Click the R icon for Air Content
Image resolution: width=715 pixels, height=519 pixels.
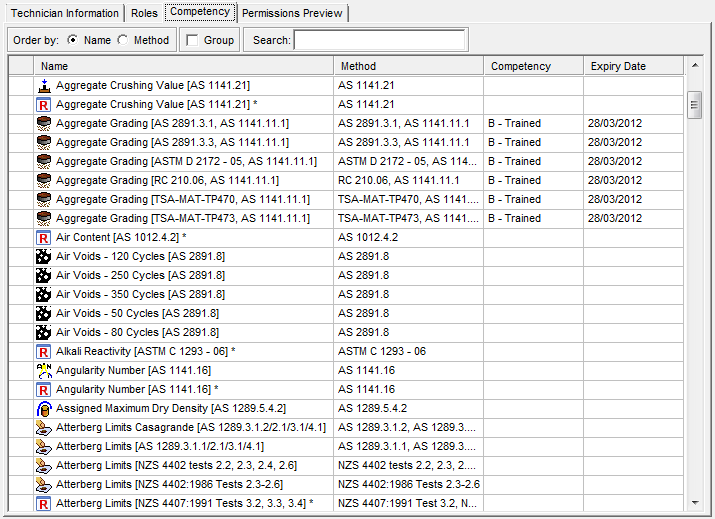43,238
